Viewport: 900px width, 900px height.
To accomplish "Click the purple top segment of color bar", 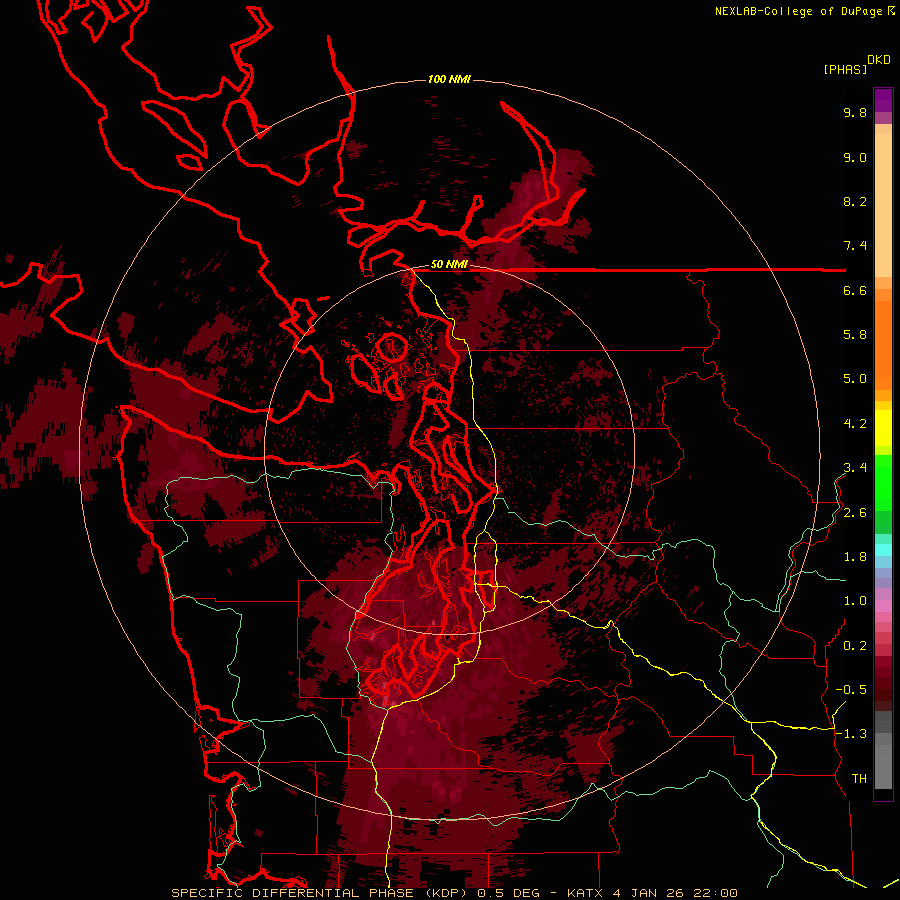I will click(883, 100).
